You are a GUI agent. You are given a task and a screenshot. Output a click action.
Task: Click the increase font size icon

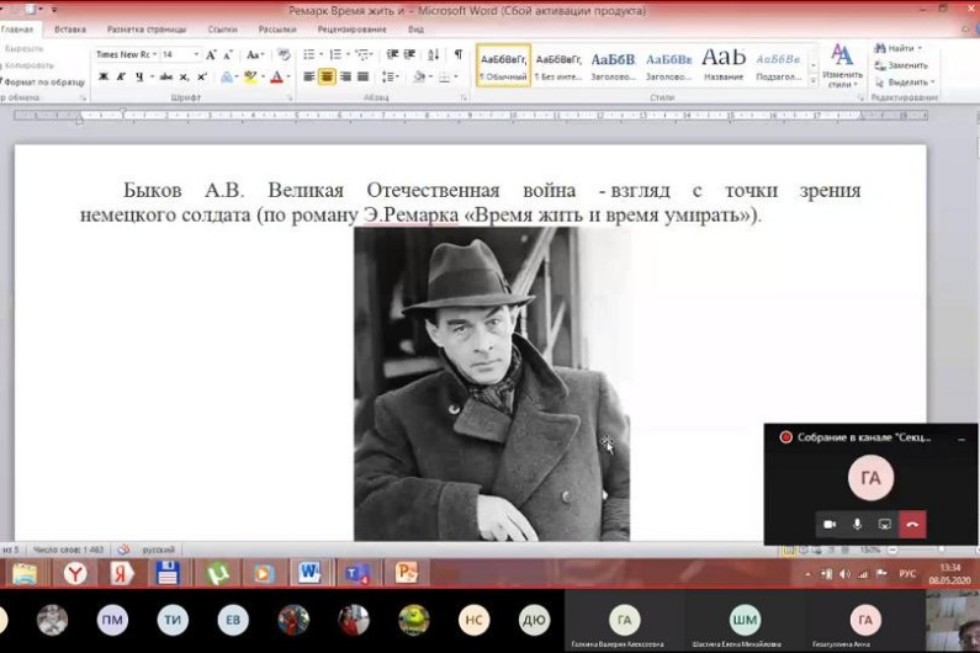point(213,55)
